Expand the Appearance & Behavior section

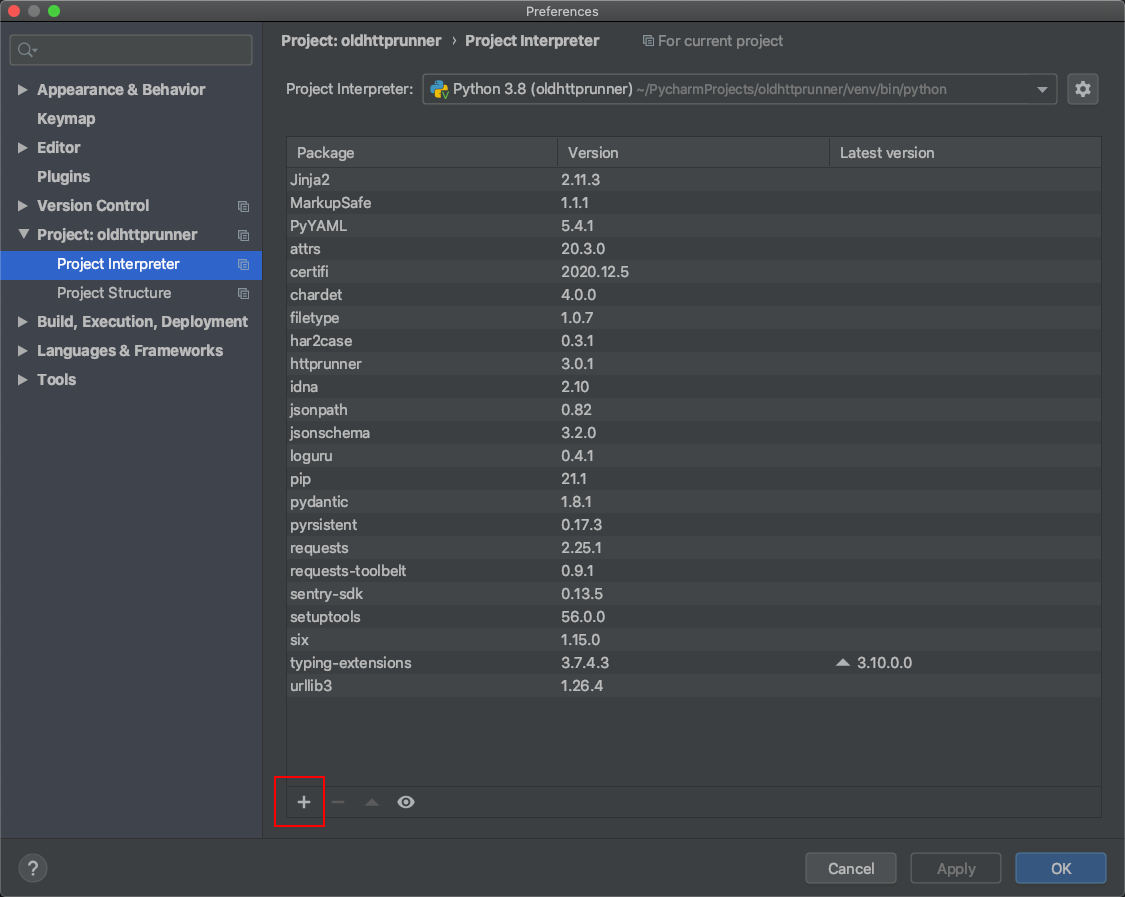click(x=23, y=90)
